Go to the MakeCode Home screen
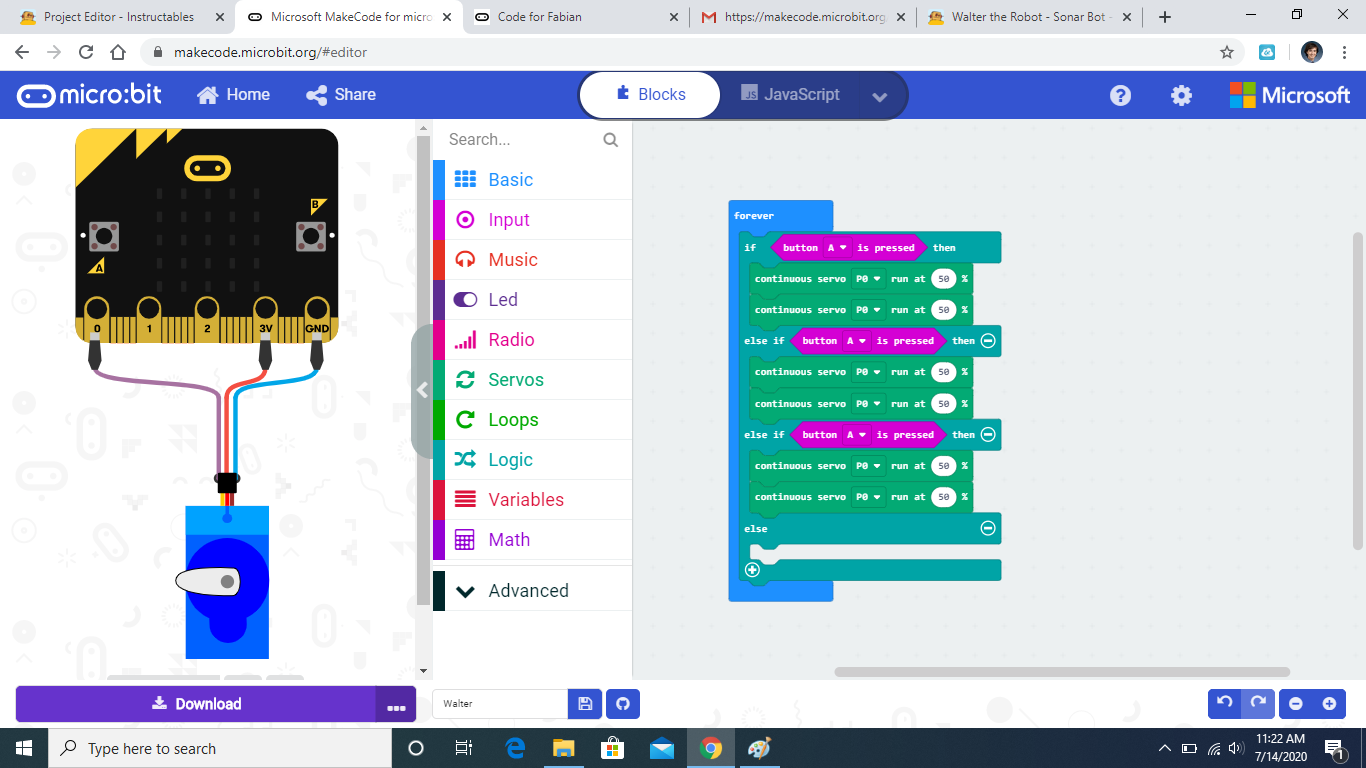The image size is (1366, 768). [234, 95]
